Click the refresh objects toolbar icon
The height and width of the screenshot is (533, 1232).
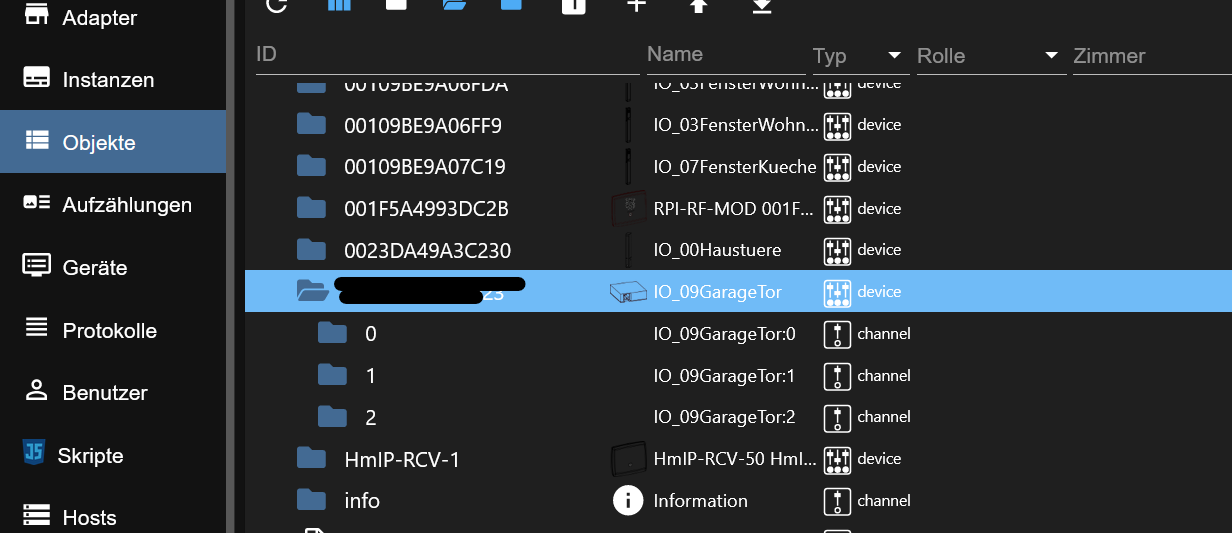277,5
